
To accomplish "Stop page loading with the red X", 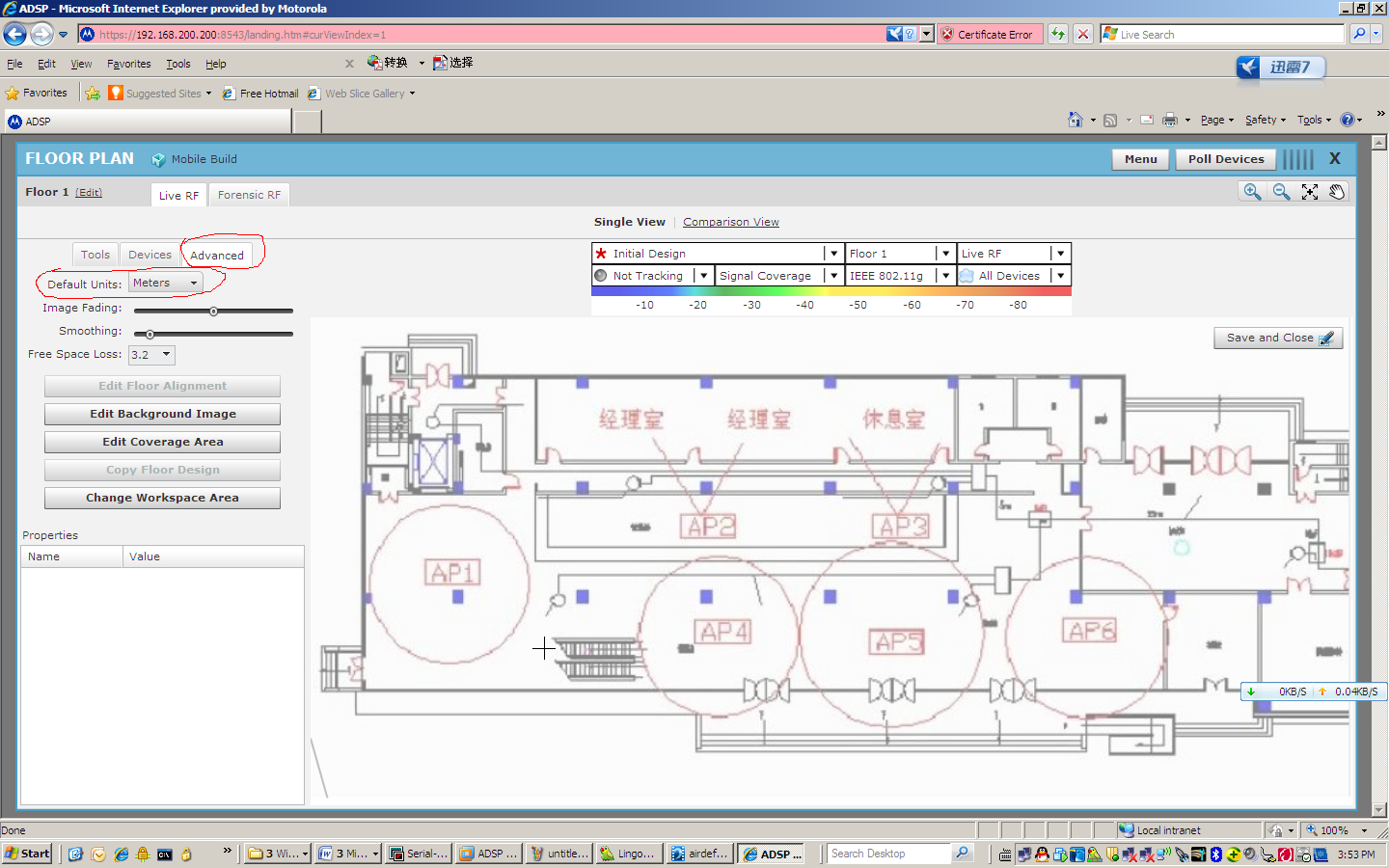I will (1083, 34).
